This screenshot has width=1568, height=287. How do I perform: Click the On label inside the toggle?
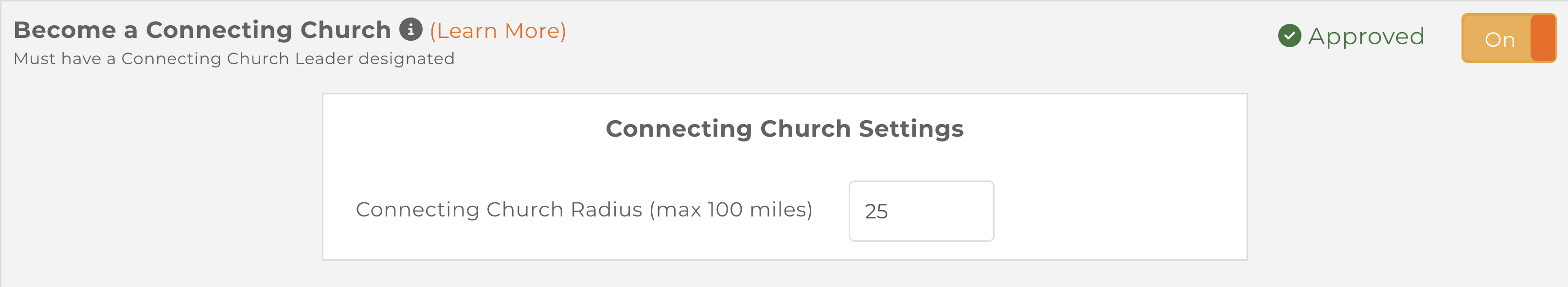pos(1500,40)
